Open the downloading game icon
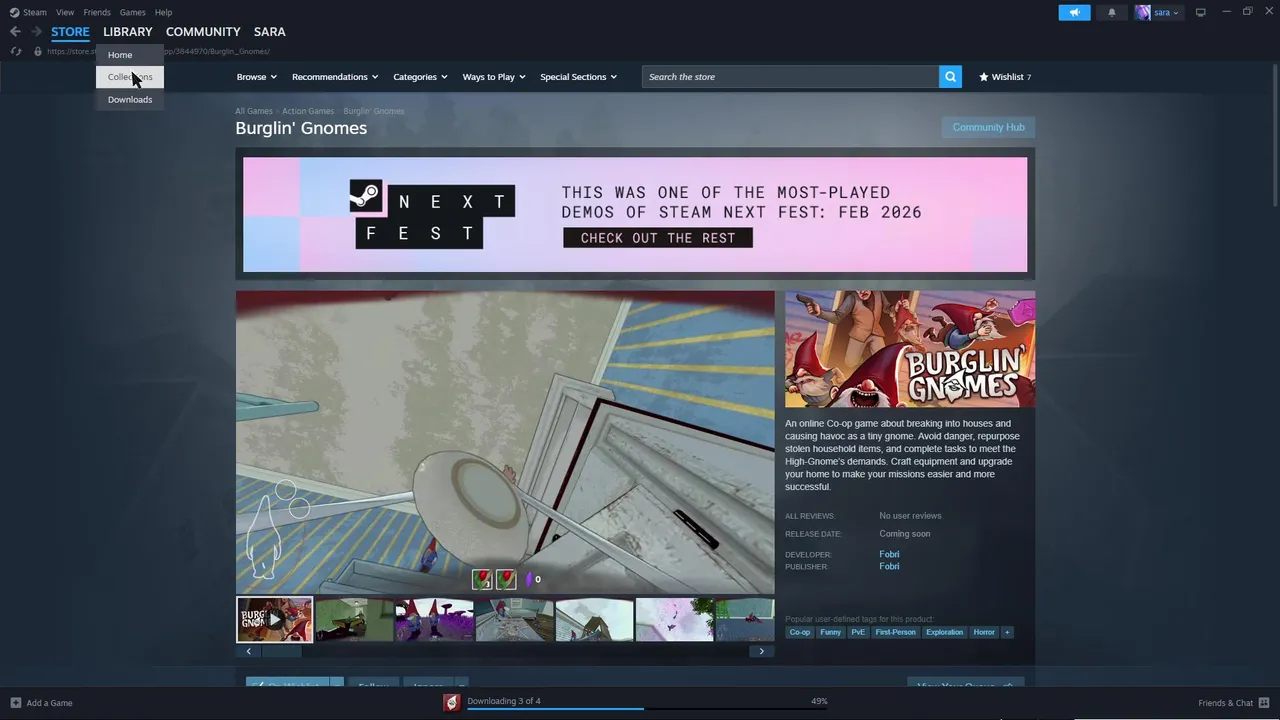 tap(452, 703)
